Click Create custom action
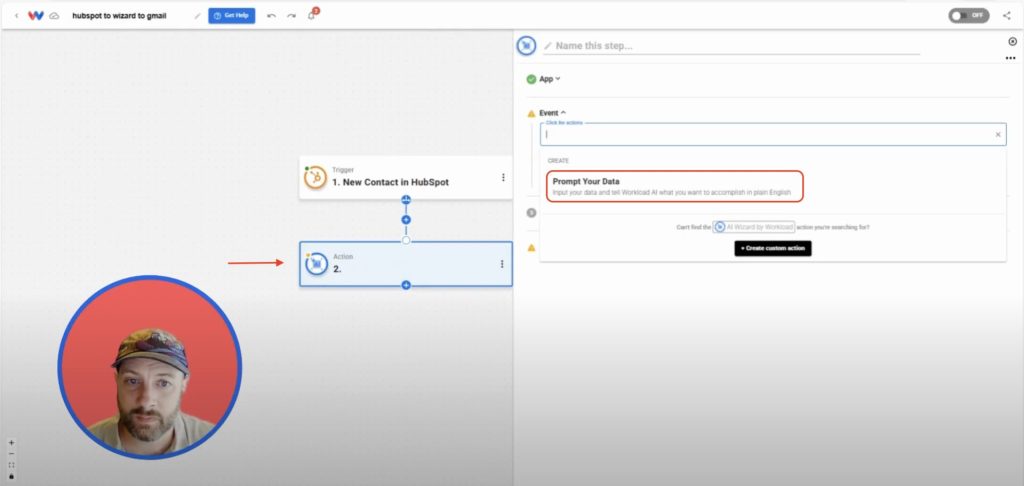 click(773, 248)
